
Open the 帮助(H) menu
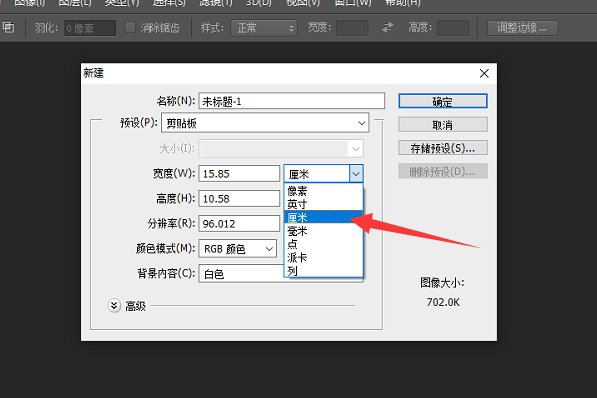click(402, 3)
